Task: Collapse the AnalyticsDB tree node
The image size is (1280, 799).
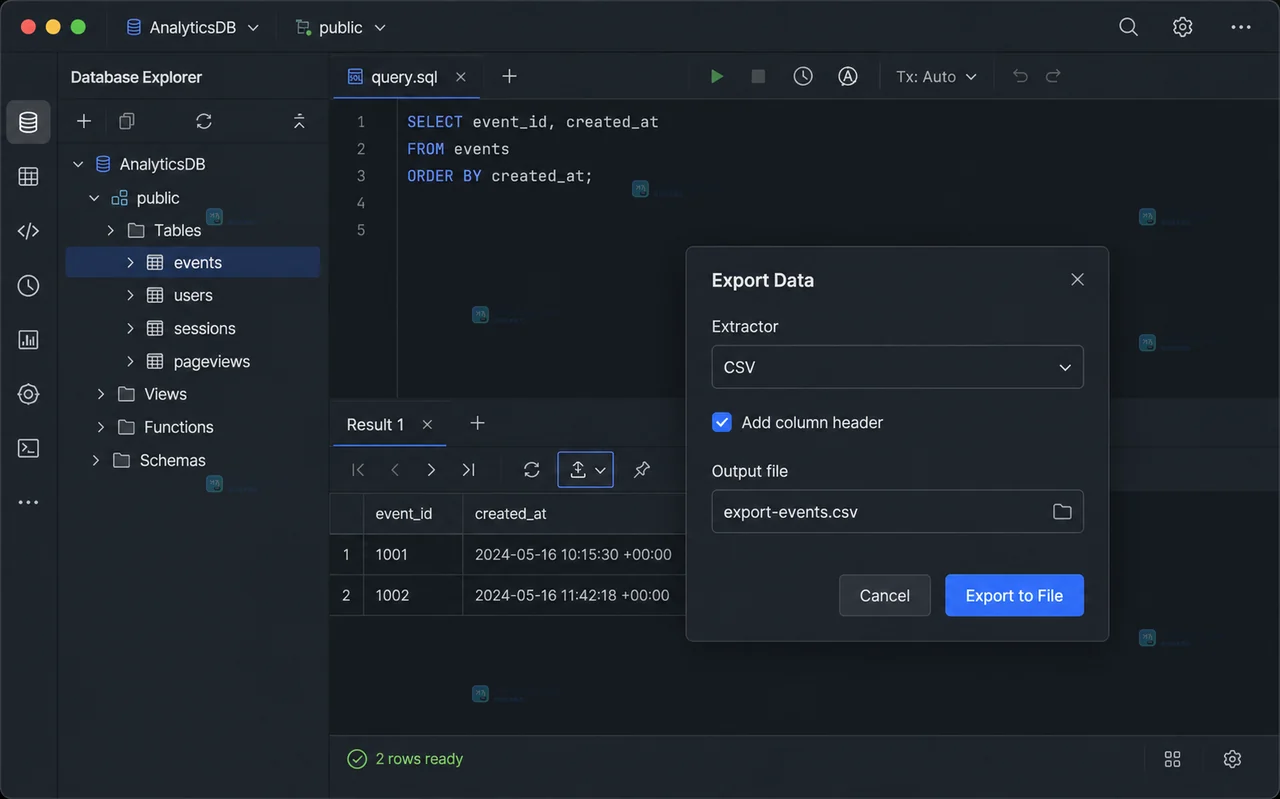Action: tap(79, 164)
